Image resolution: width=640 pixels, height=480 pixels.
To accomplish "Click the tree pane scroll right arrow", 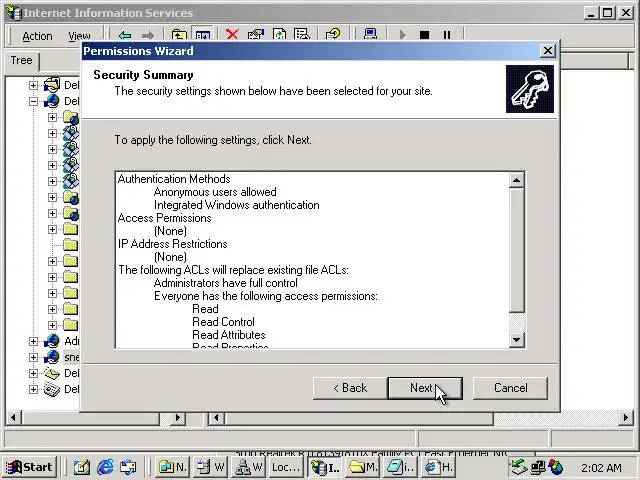I will tap(178, 418).
